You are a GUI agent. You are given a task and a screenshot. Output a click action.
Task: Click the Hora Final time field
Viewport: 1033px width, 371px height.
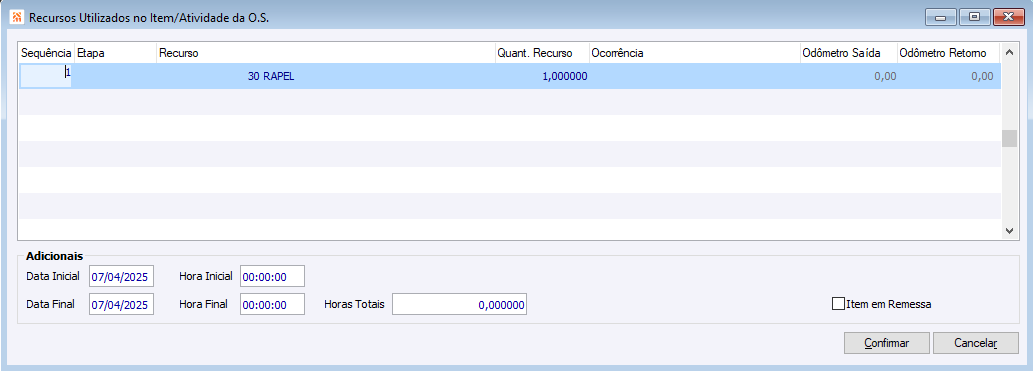(273, 304)
